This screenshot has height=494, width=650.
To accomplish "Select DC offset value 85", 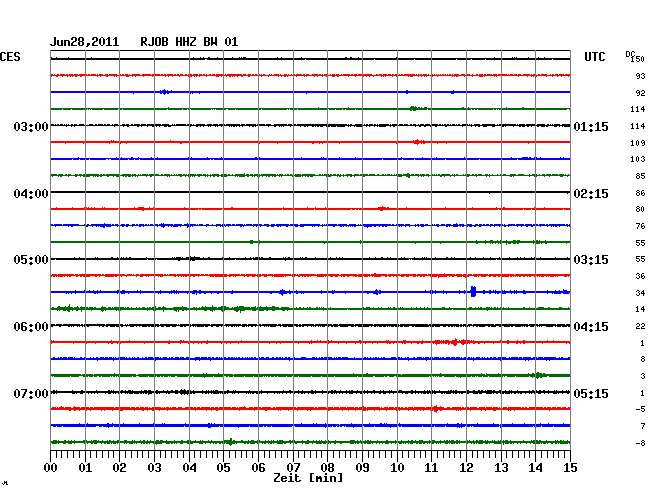I will 640,176.
